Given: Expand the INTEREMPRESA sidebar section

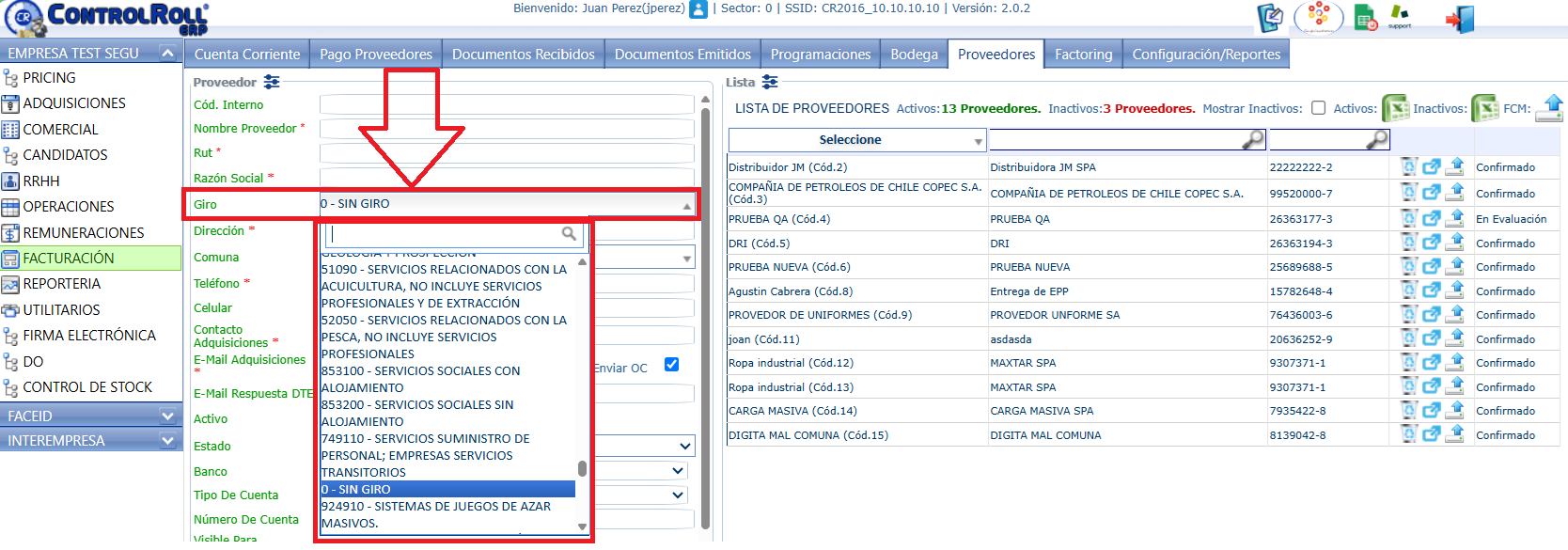Looking at the screenshot, I should [91, 440].
